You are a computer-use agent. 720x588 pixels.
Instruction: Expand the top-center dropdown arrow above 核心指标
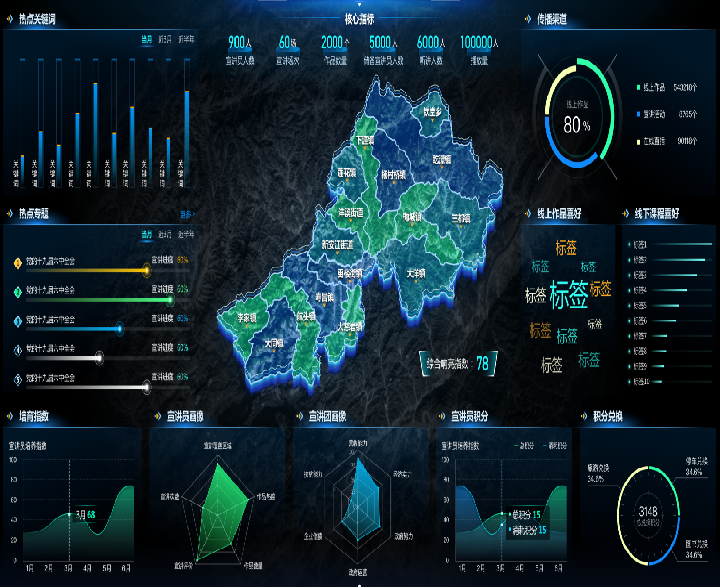pyautogui.click(x=360, y=4)
